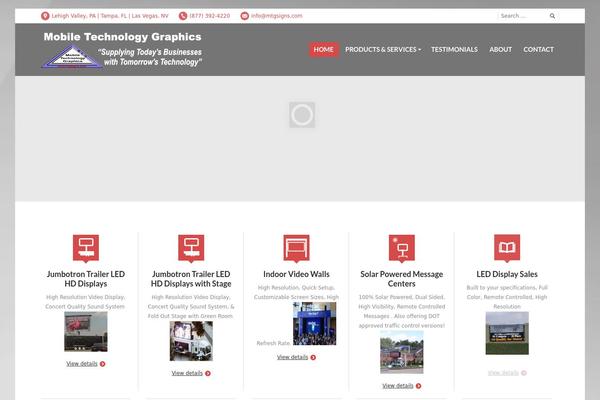
Task: Click the Mobile Technology Graphics site title
Action: point(122,37)
